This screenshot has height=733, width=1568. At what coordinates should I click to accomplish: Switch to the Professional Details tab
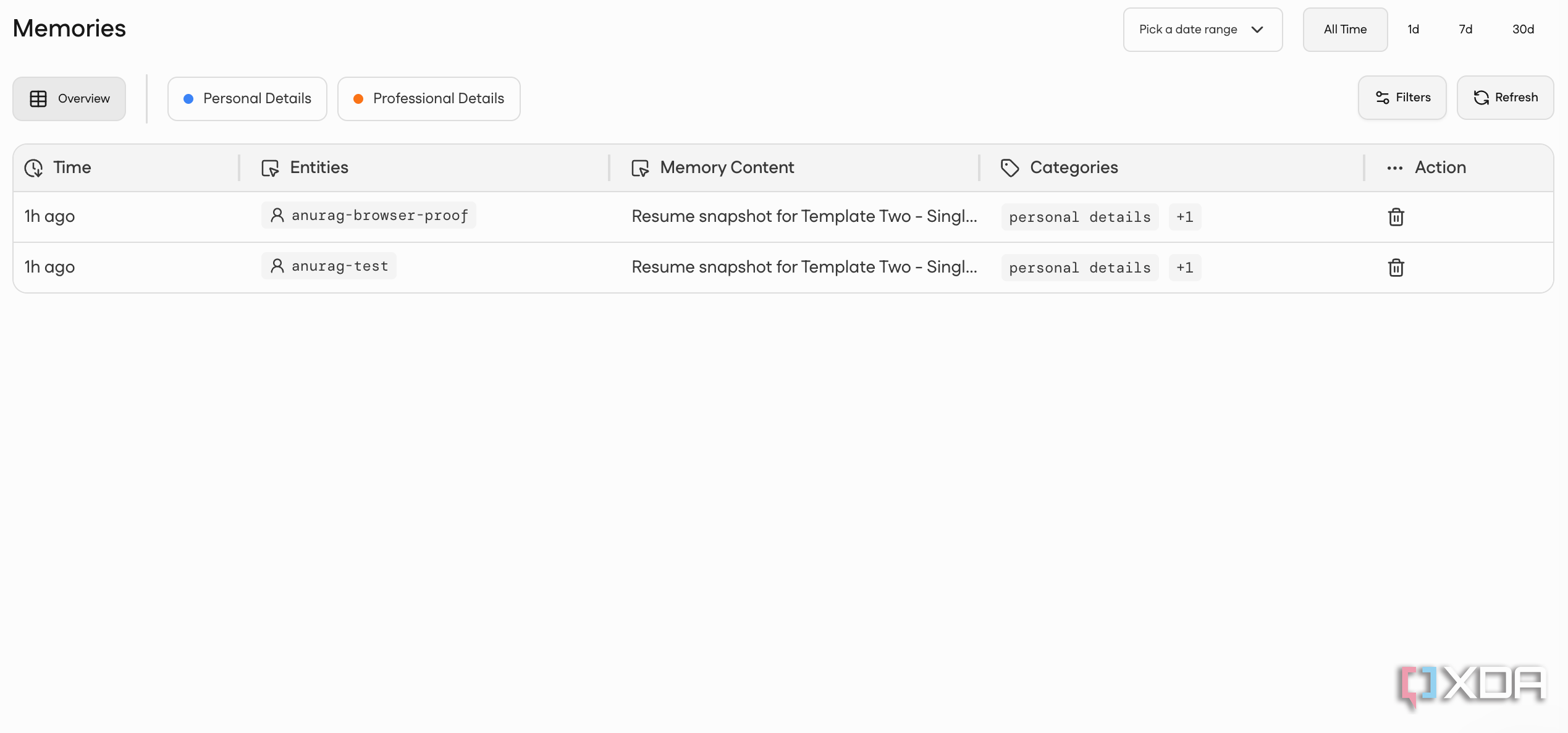429,99
